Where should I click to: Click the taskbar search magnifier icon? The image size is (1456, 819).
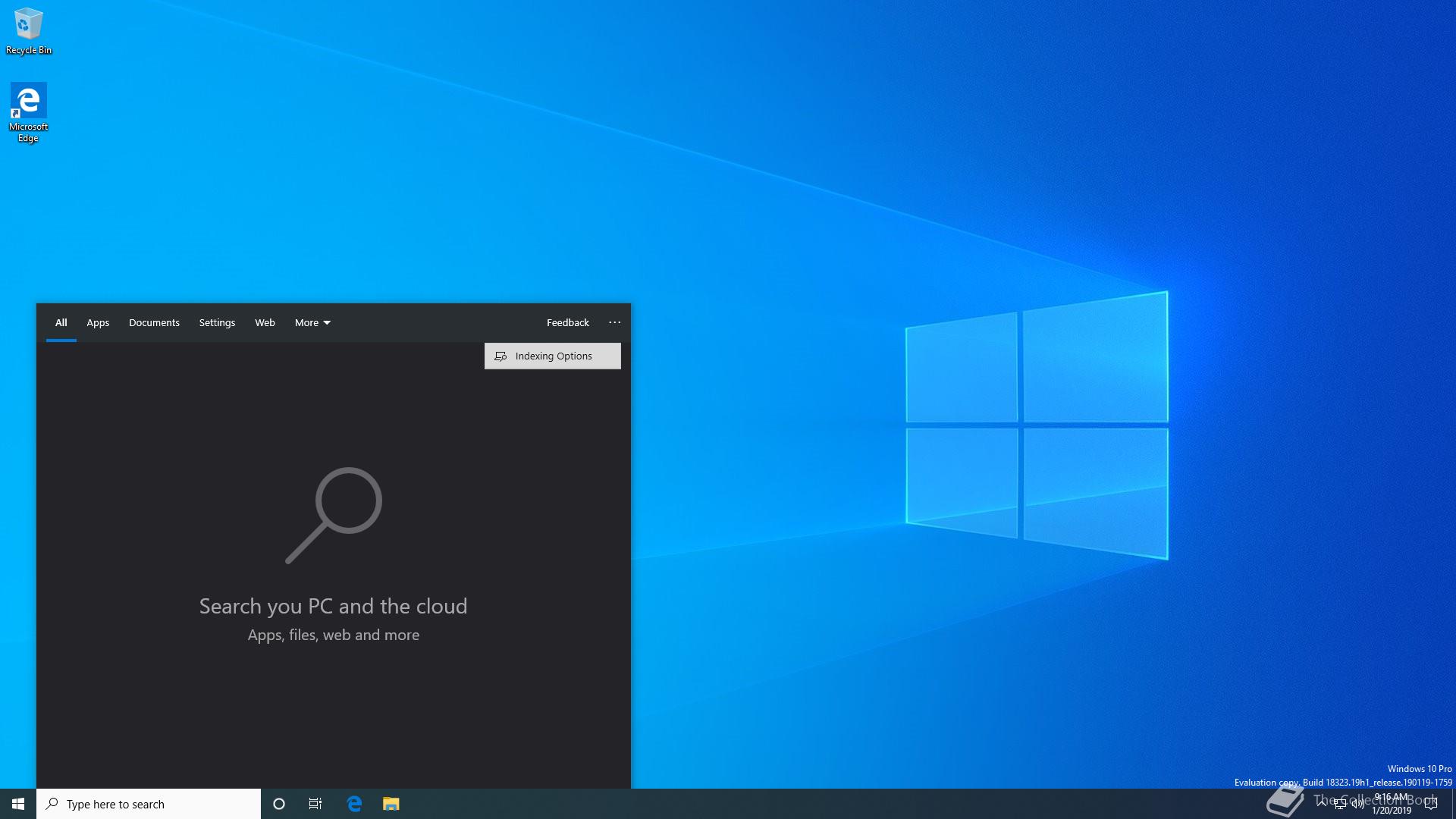52,804
